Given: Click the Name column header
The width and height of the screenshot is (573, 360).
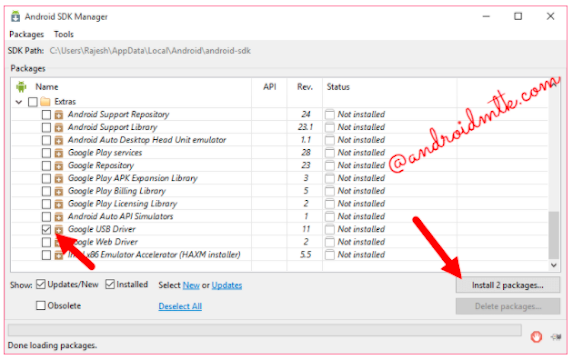Looking at the screenshot, I should 47,87.
